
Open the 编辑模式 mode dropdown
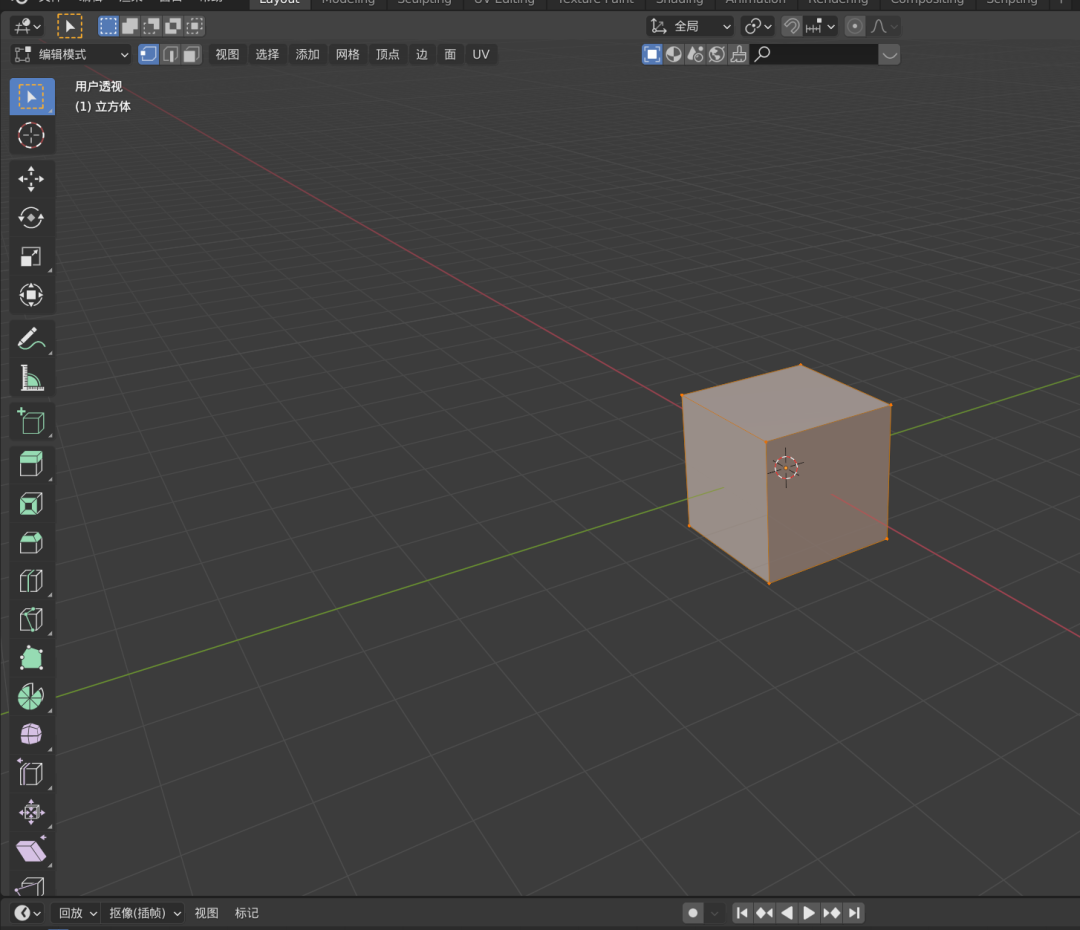pyautogui.click(x=72, y=54)
